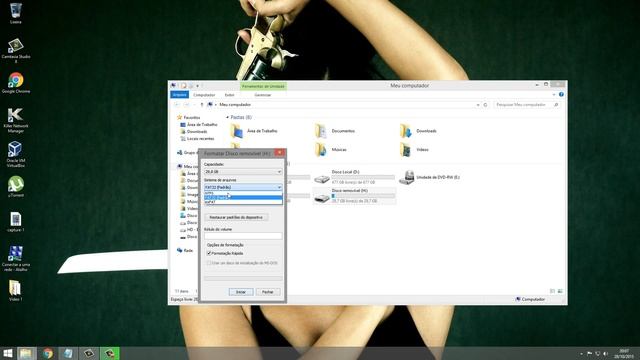Choose NTFS from the file system list
640x360 pixels.
[x=243, y=193]
